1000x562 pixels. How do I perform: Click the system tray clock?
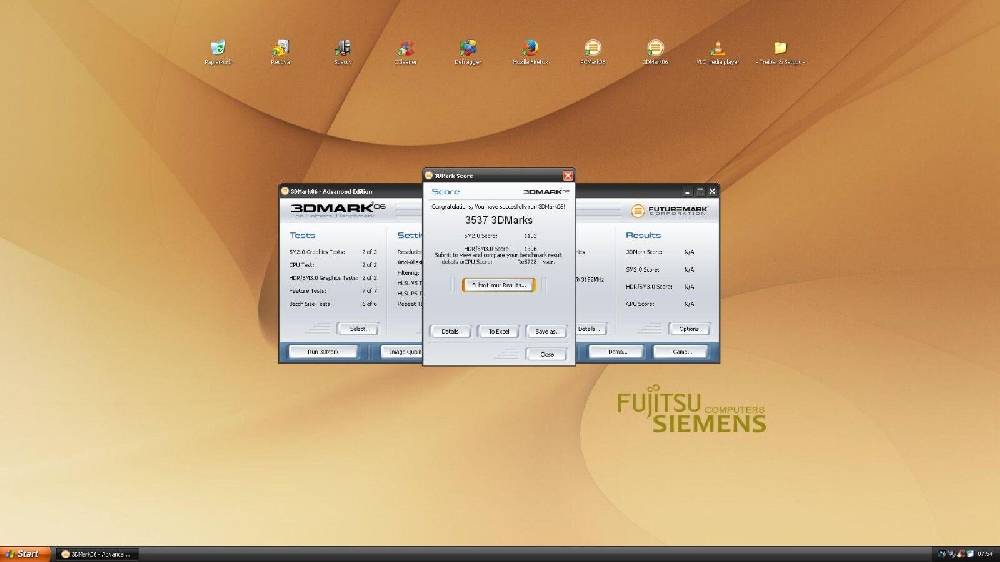coord(985,554)
